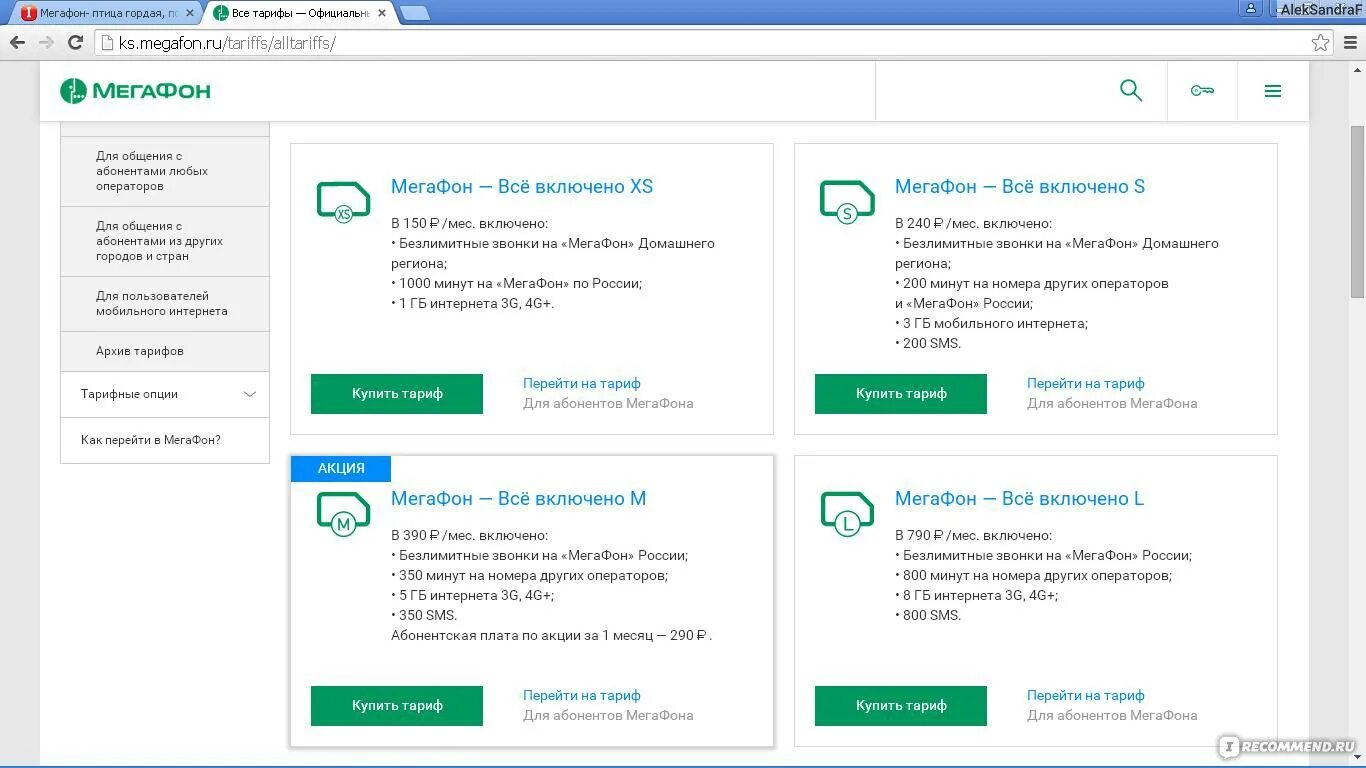Open personal account key icon
1366x768 pixels.
pos(1202,91)
